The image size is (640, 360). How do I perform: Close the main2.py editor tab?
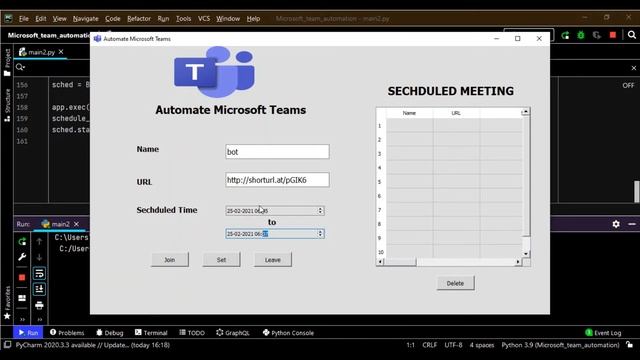pyautogui.click(x=61, y=52)
